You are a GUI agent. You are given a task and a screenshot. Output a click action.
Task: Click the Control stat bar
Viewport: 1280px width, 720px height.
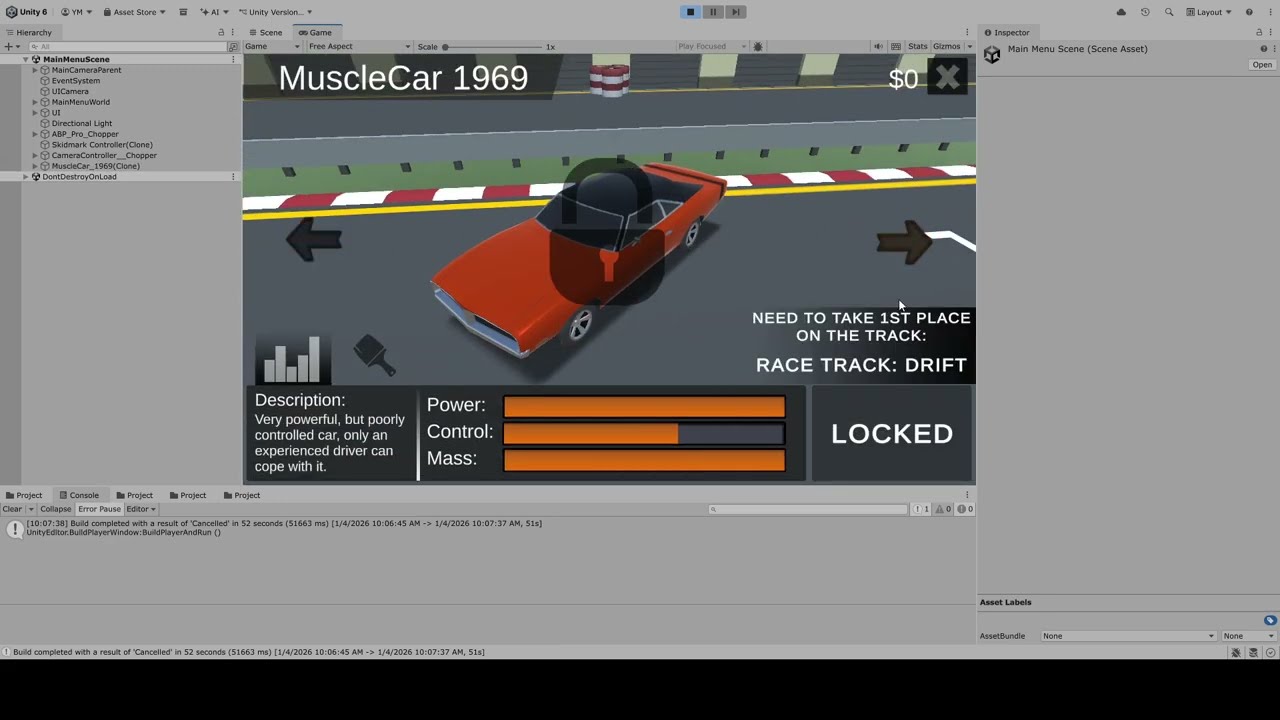[644, 433]
